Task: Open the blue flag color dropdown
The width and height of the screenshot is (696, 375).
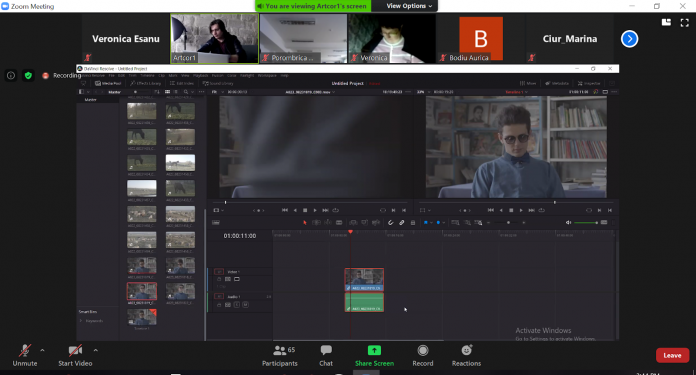Action: (431, 222)
